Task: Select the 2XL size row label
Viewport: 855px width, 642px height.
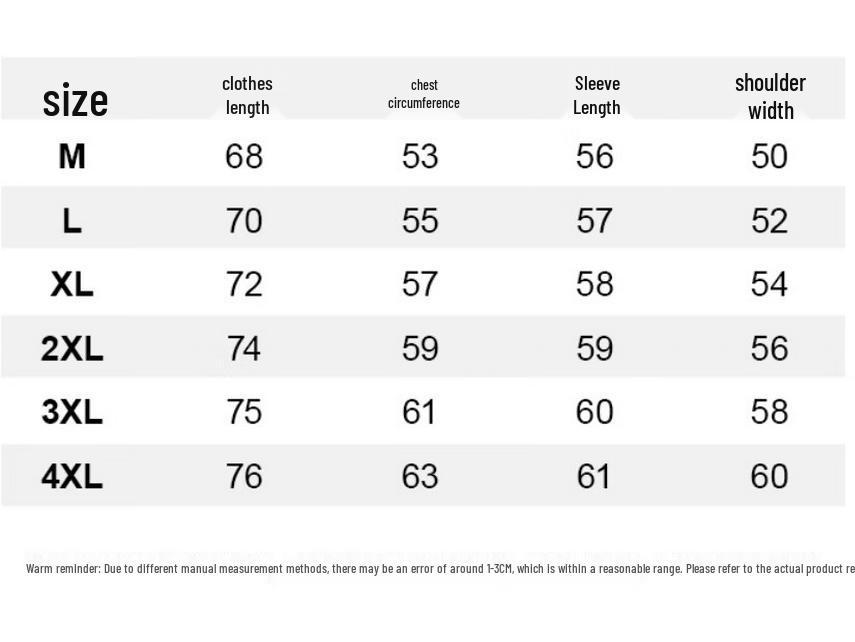Action: click(x=72, y=348)
